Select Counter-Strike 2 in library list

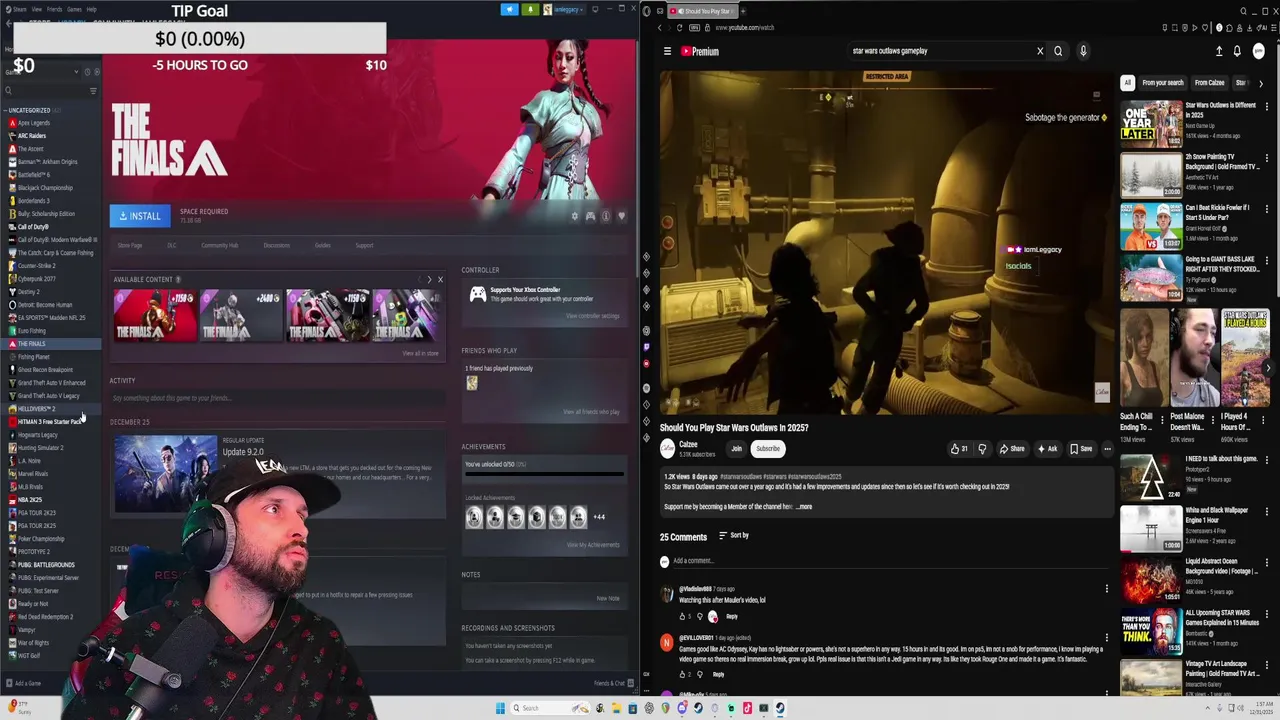pos(36,266)
